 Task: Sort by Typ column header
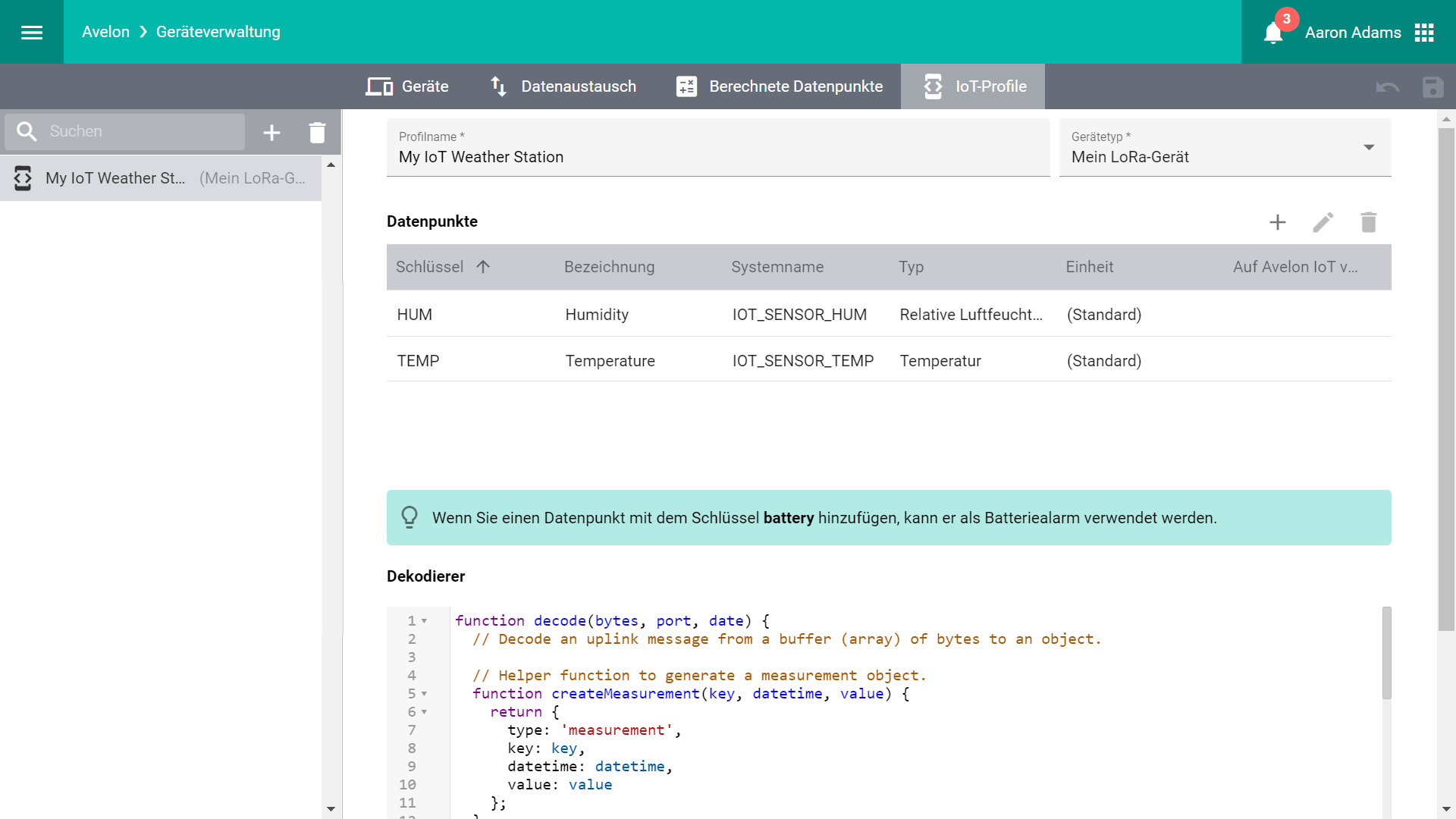911,267
